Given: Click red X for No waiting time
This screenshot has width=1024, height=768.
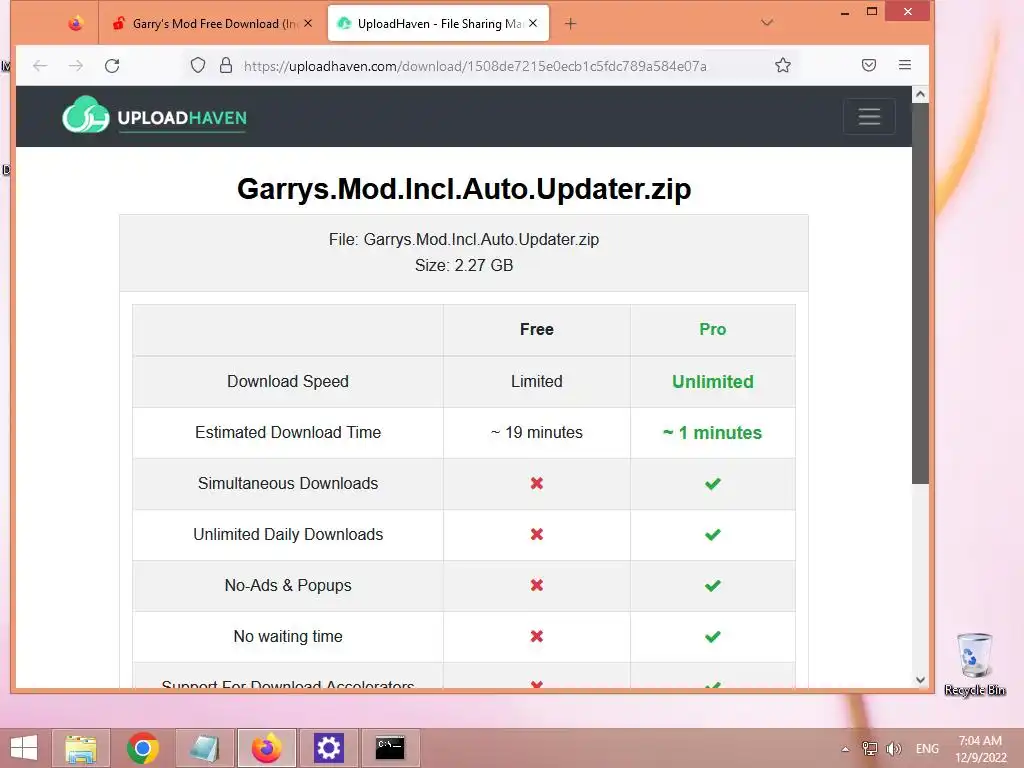Looking at the screenshot, I should [537, 636].
